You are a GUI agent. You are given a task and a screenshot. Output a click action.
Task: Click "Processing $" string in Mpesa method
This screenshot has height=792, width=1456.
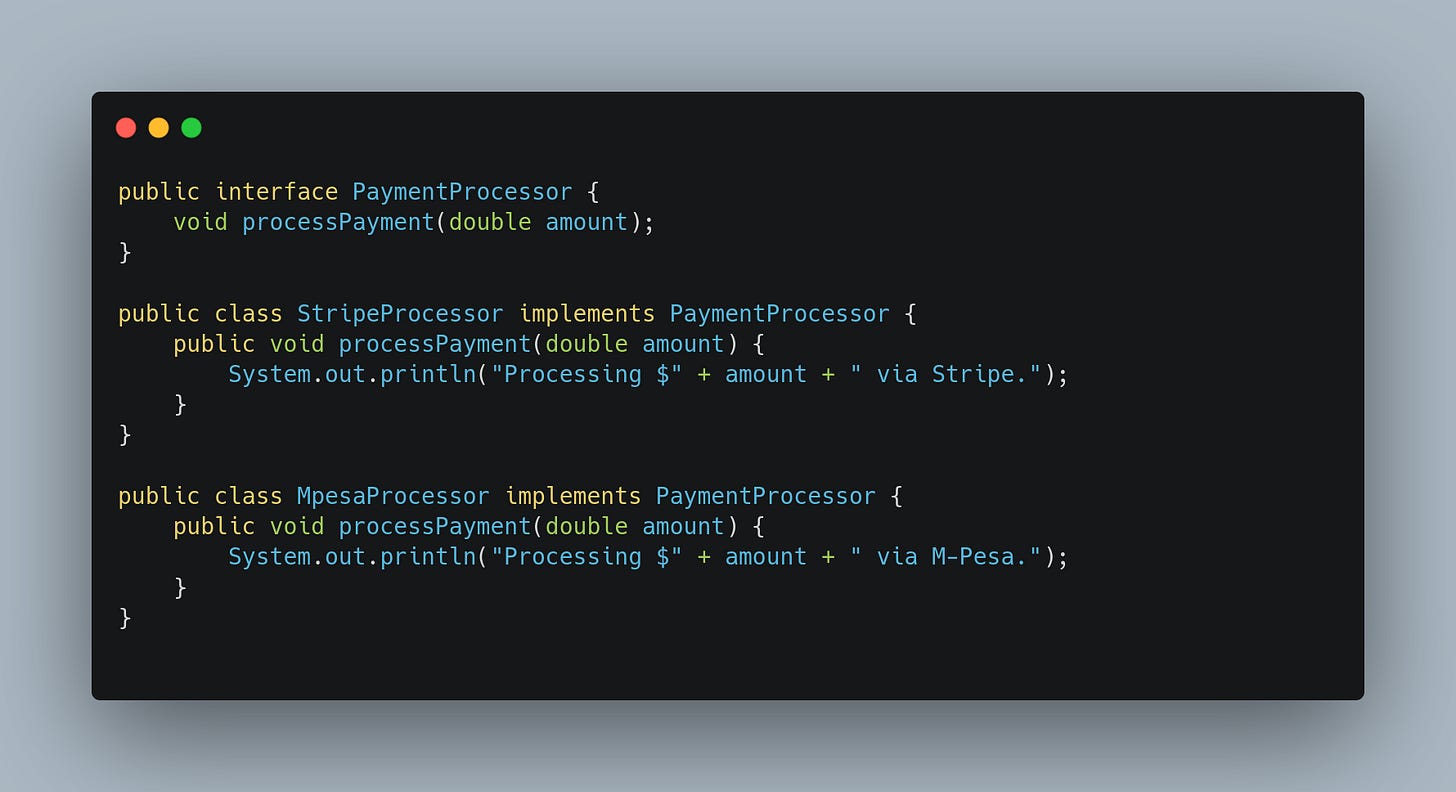(x=587, y=557)
